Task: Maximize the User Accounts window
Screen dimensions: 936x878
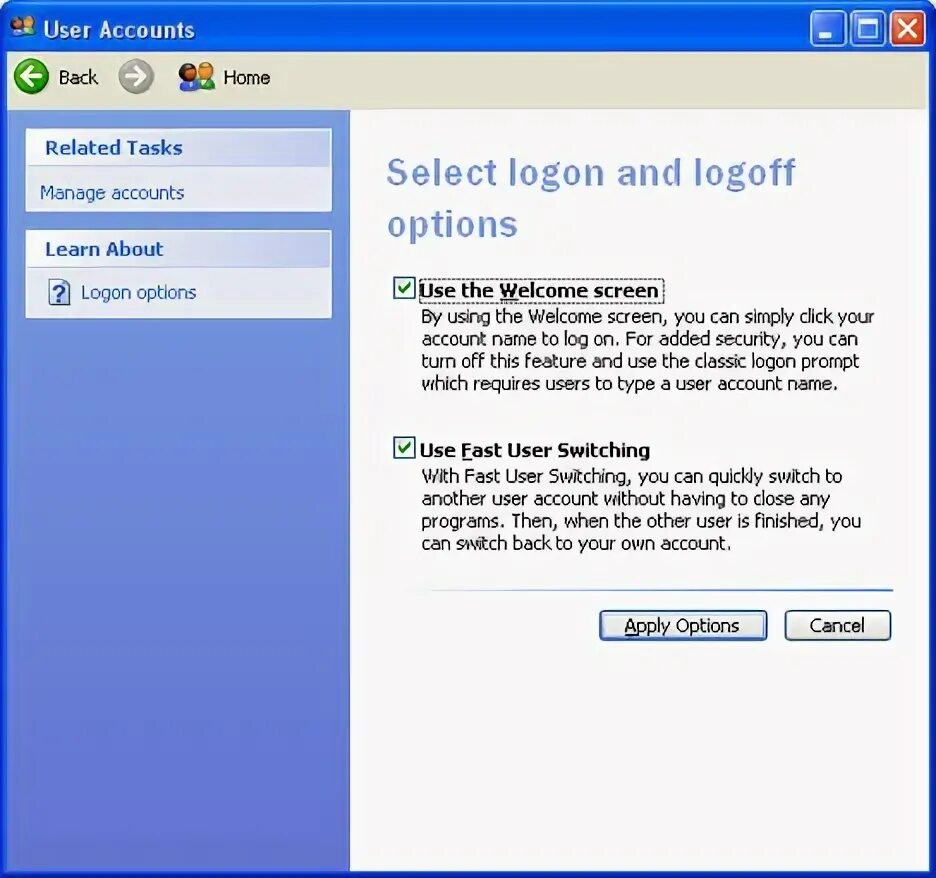Action: pyautogui.click(x=866, y=29)
